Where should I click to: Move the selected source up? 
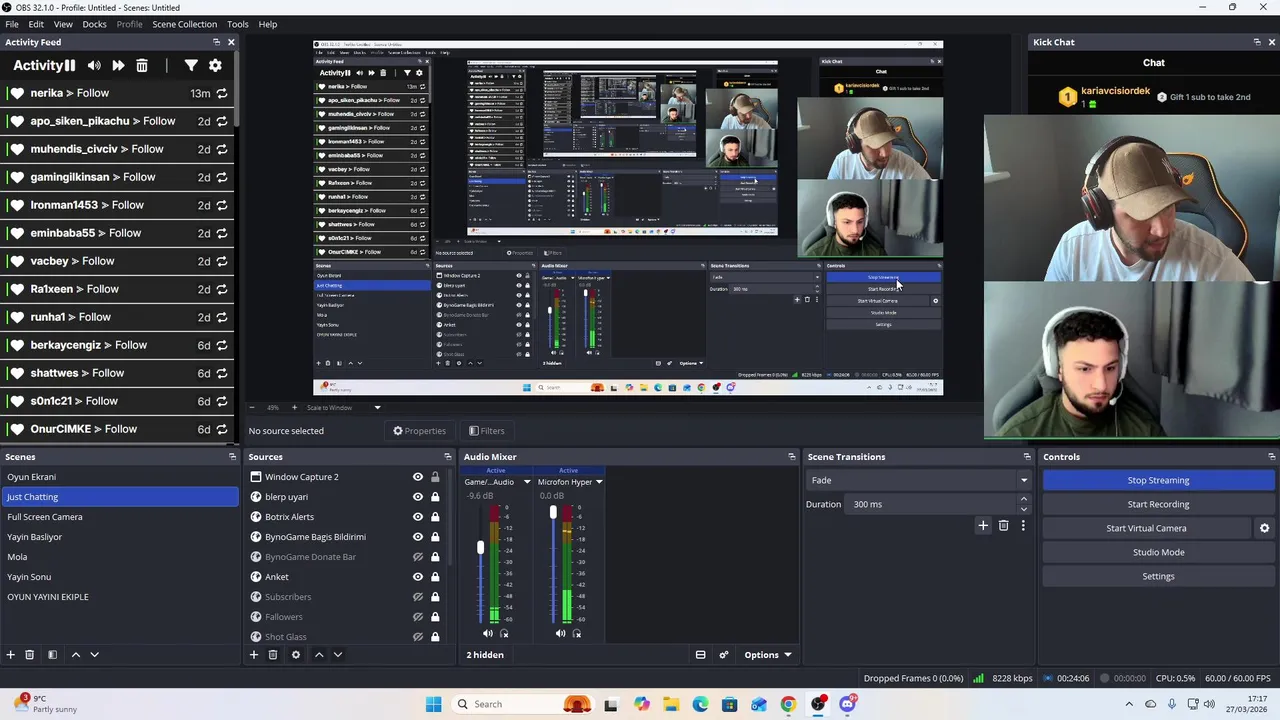(x=319, y=655)
